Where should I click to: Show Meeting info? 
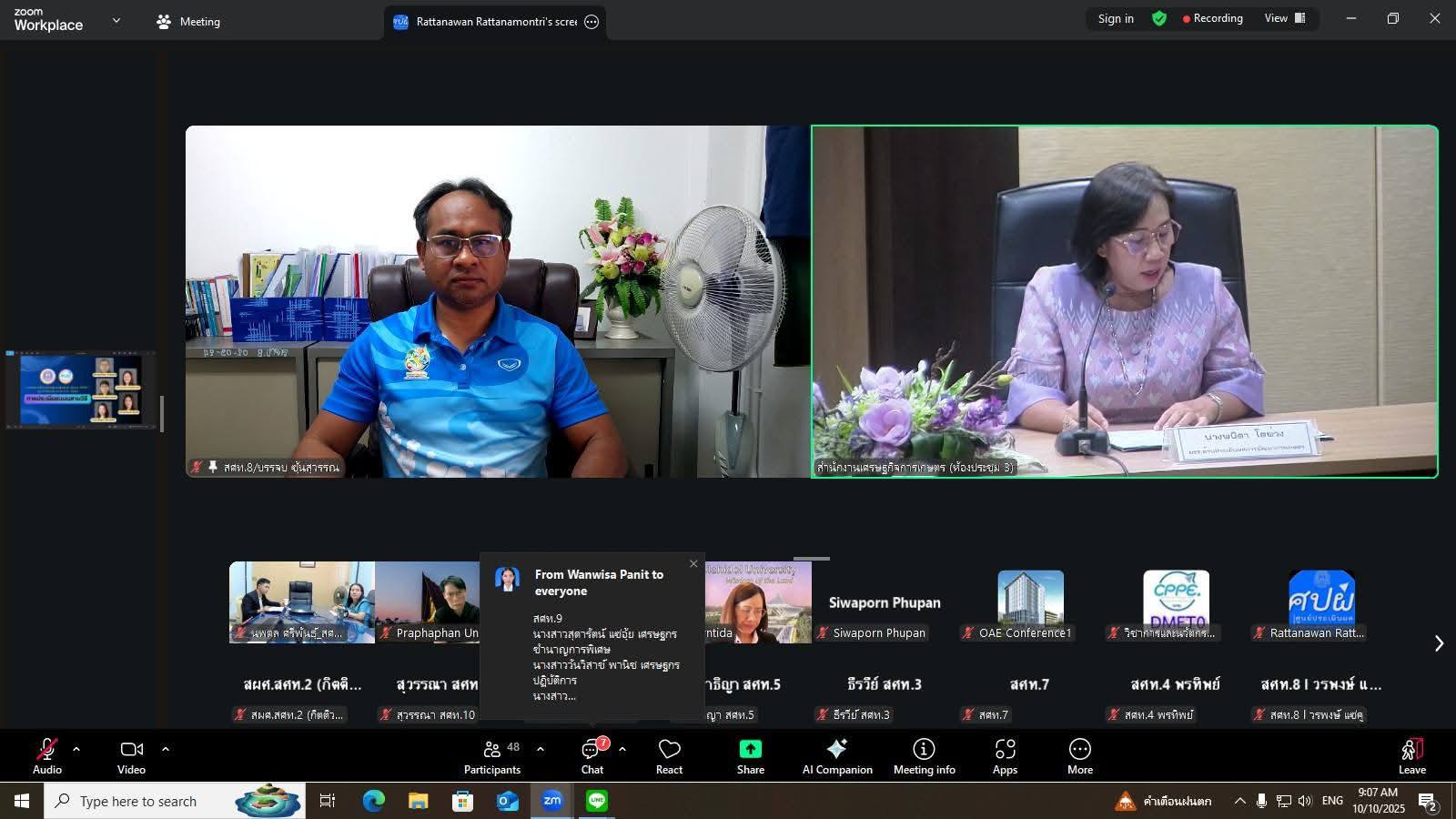tap(924, 756)
